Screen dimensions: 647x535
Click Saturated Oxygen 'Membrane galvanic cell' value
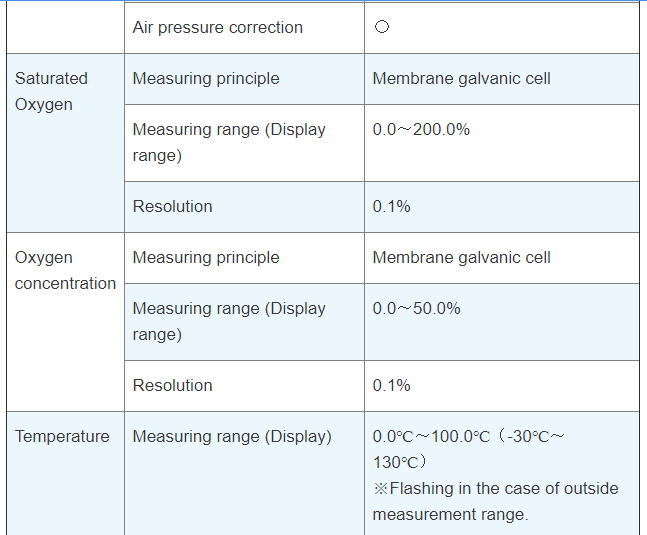click(x=461, y=78)
